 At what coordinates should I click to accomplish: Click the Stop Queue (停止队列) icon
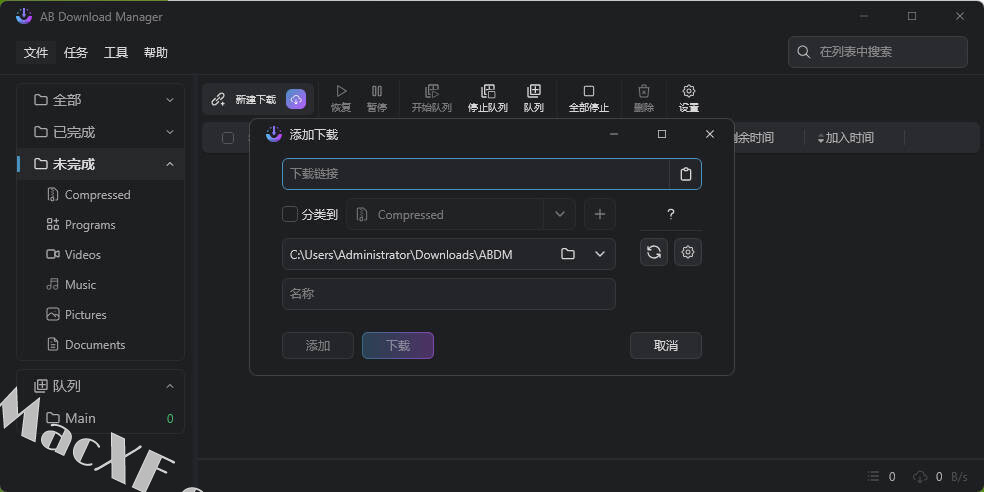click(488, 92)
